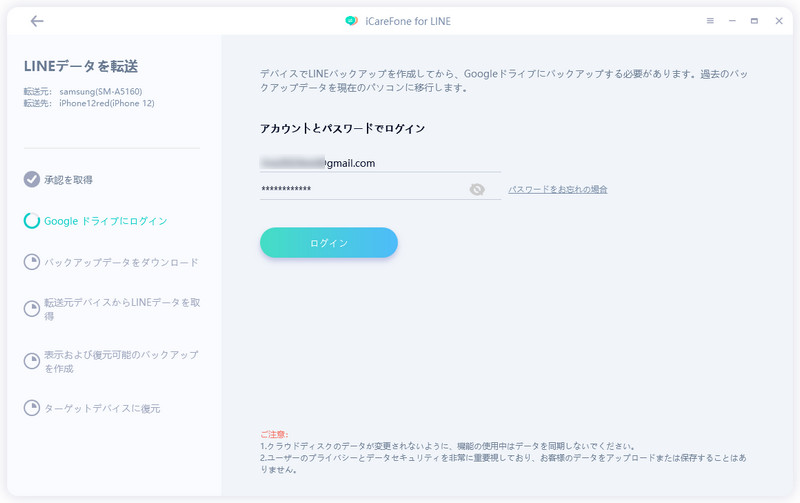Open the hamburger menu in title bar
Viewport: 800px width, 503px height.
pyautogui.click(x=710, y=21)
